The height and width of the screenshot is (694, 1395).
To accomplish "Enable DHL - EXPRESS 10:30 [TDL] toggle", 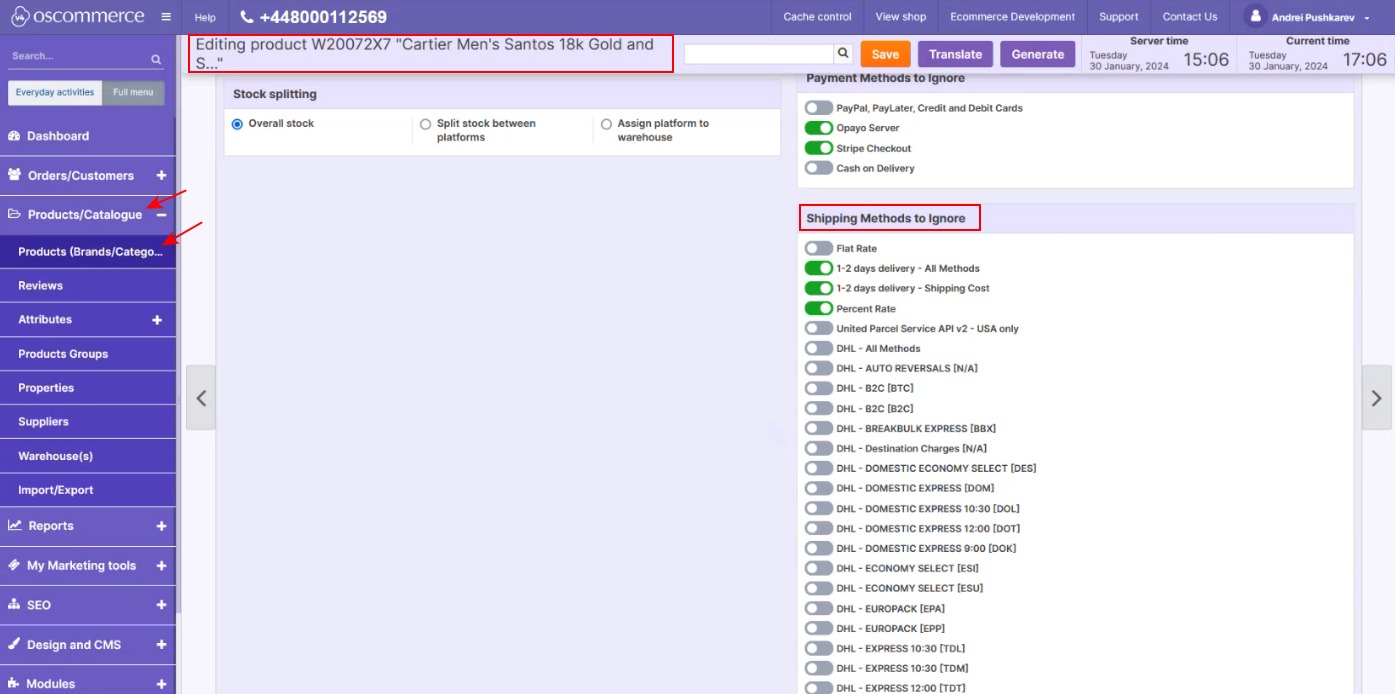I will pyautogui.click(x=818, y=648).
